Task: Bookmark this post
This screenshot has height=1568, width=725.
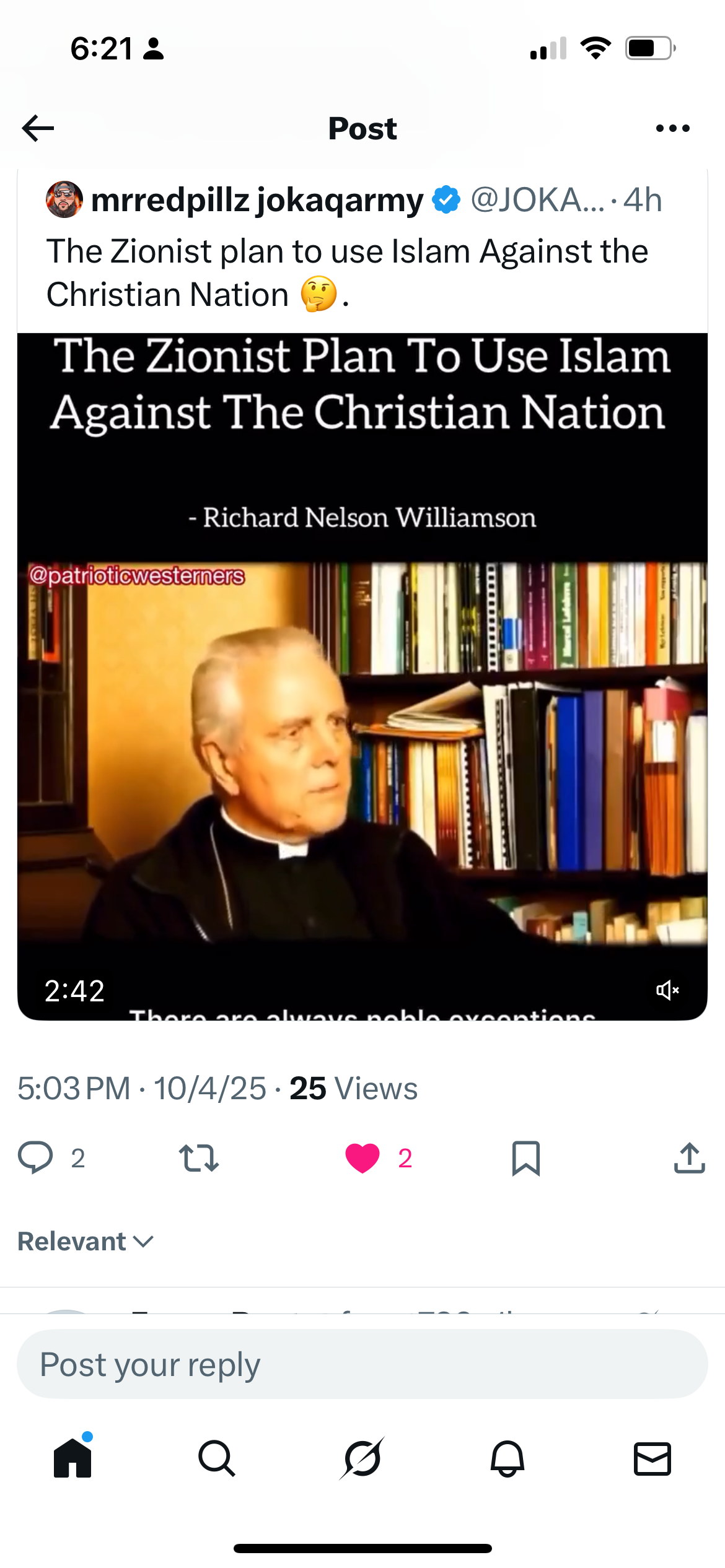Action: pyautogui.click(x=526, y=1158)
